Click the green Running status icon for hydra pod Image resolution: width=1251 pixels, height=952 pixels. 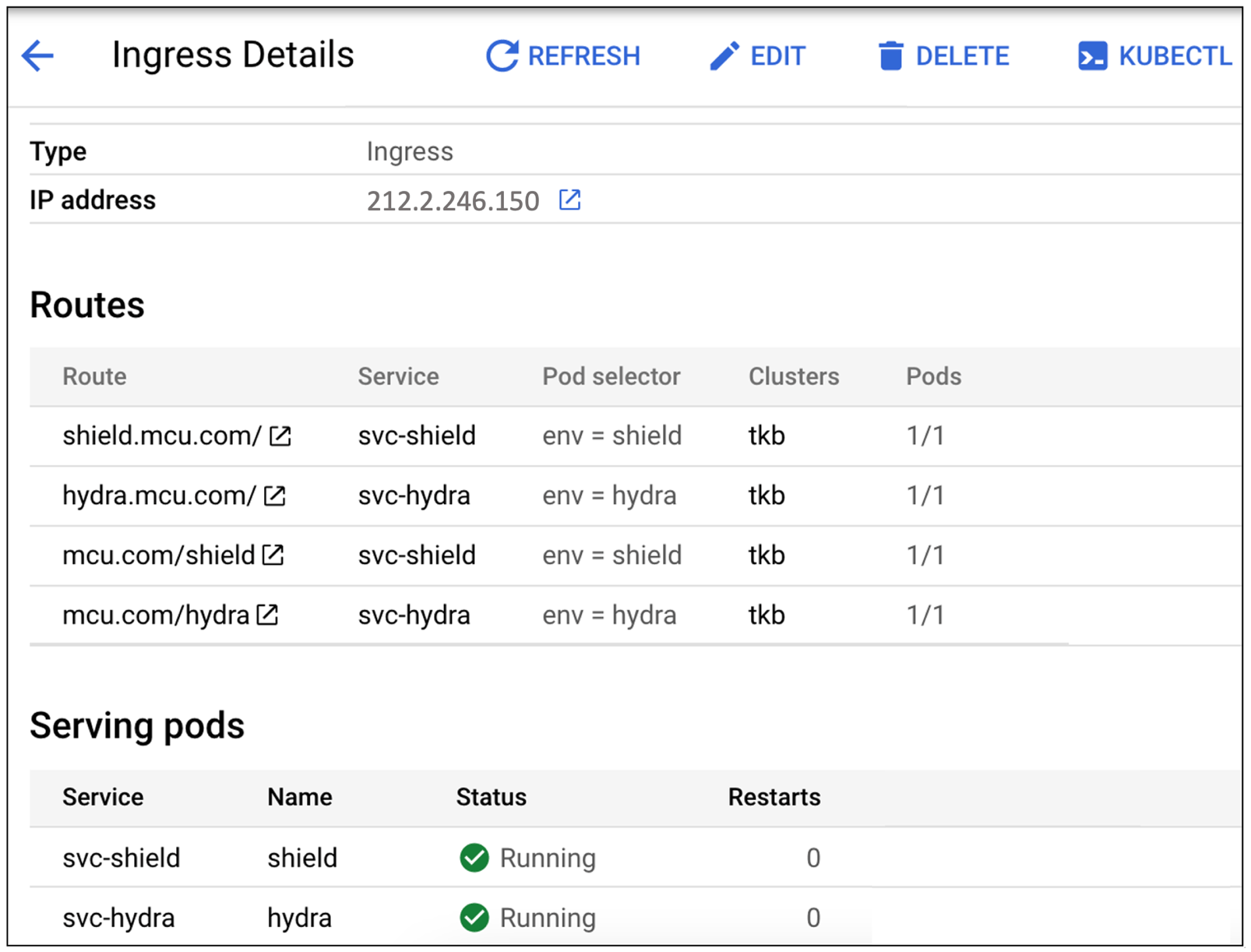coord(474,917)
